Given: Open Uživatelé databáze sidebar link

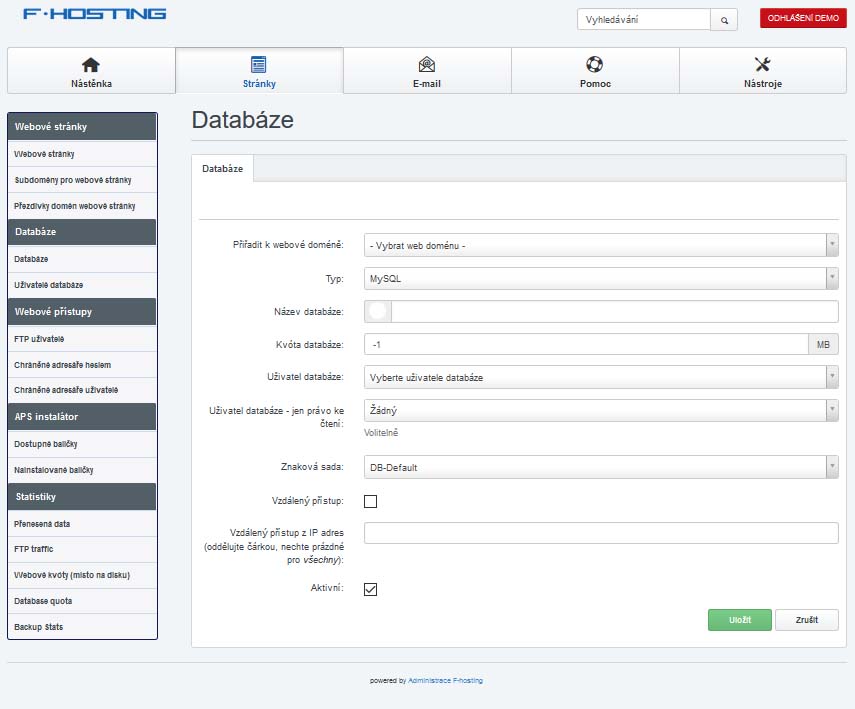Looking at the screenshot, I should coord(82,285).
